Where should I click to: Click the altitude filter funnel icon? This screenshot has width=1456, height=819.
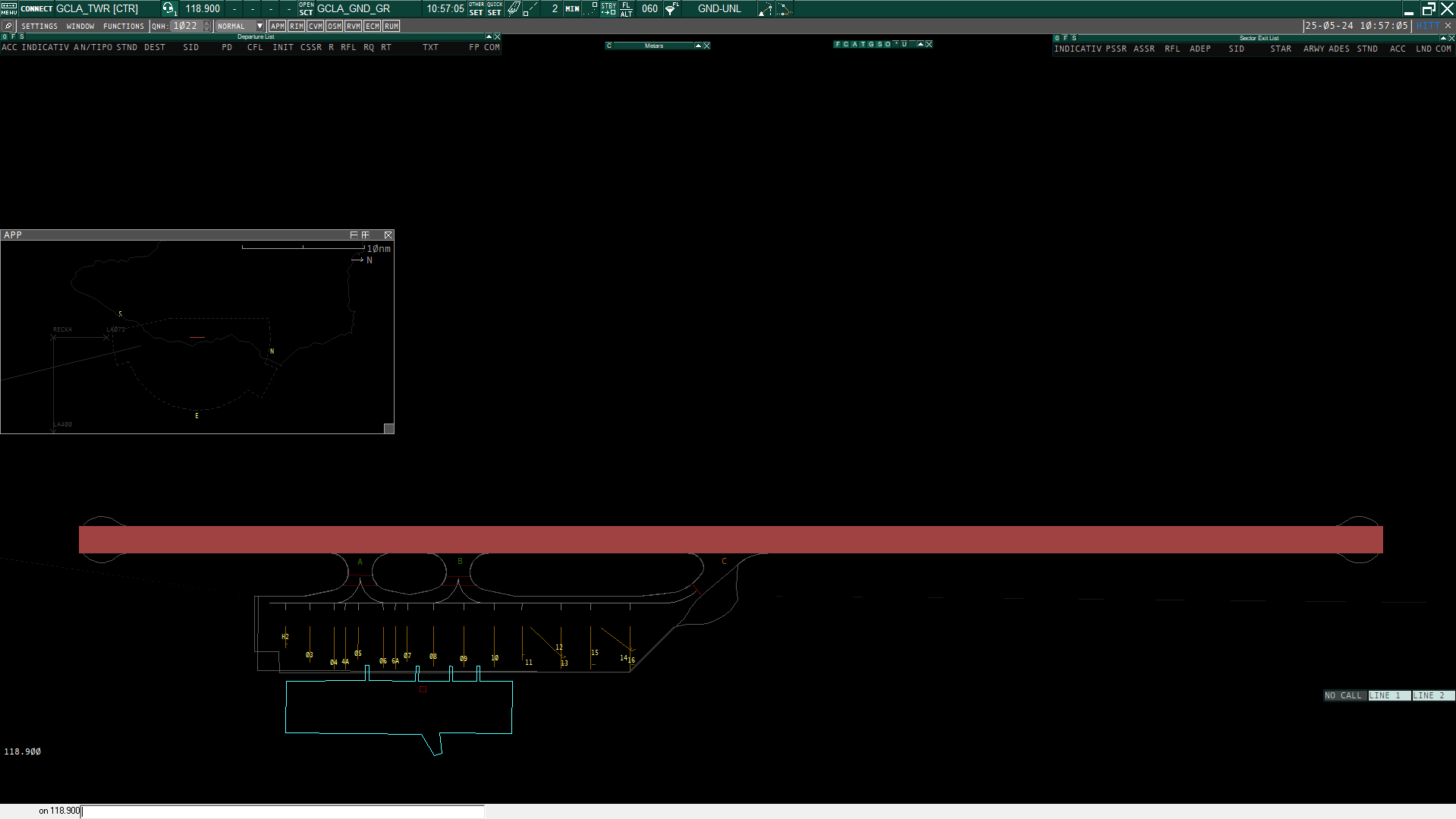pos(671,9)
